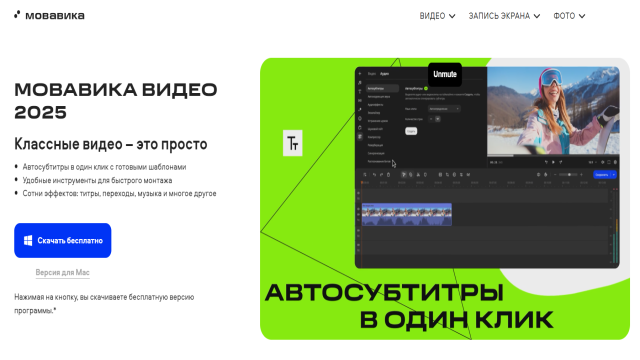The height and width of the screenshot is (360, 640).
Task: Open the Мовавика logo home link
Action: tap(49, 16)
